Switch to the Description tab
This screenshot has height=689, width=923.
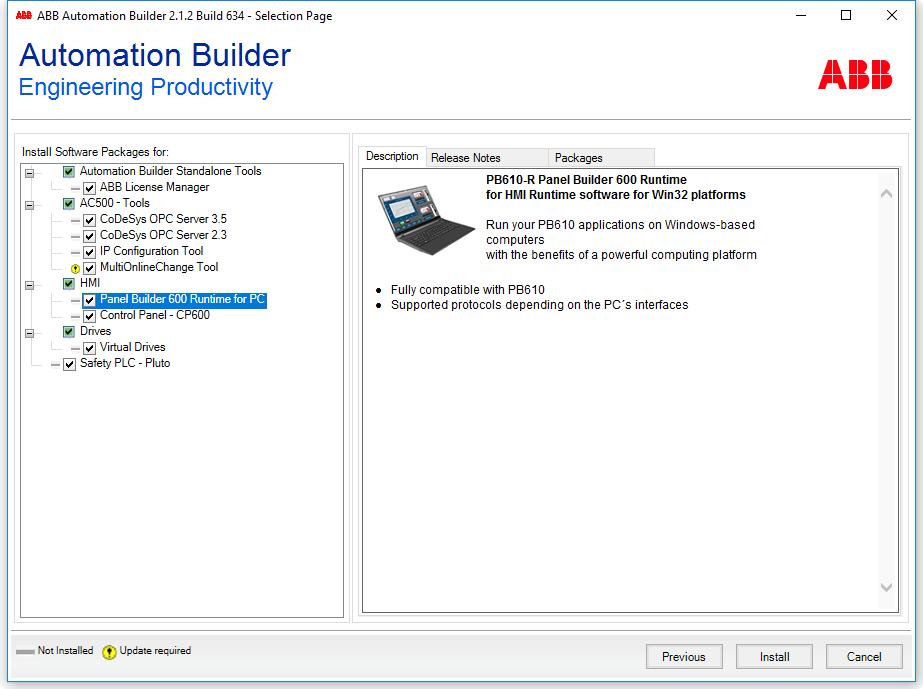[x=392, y=156]
